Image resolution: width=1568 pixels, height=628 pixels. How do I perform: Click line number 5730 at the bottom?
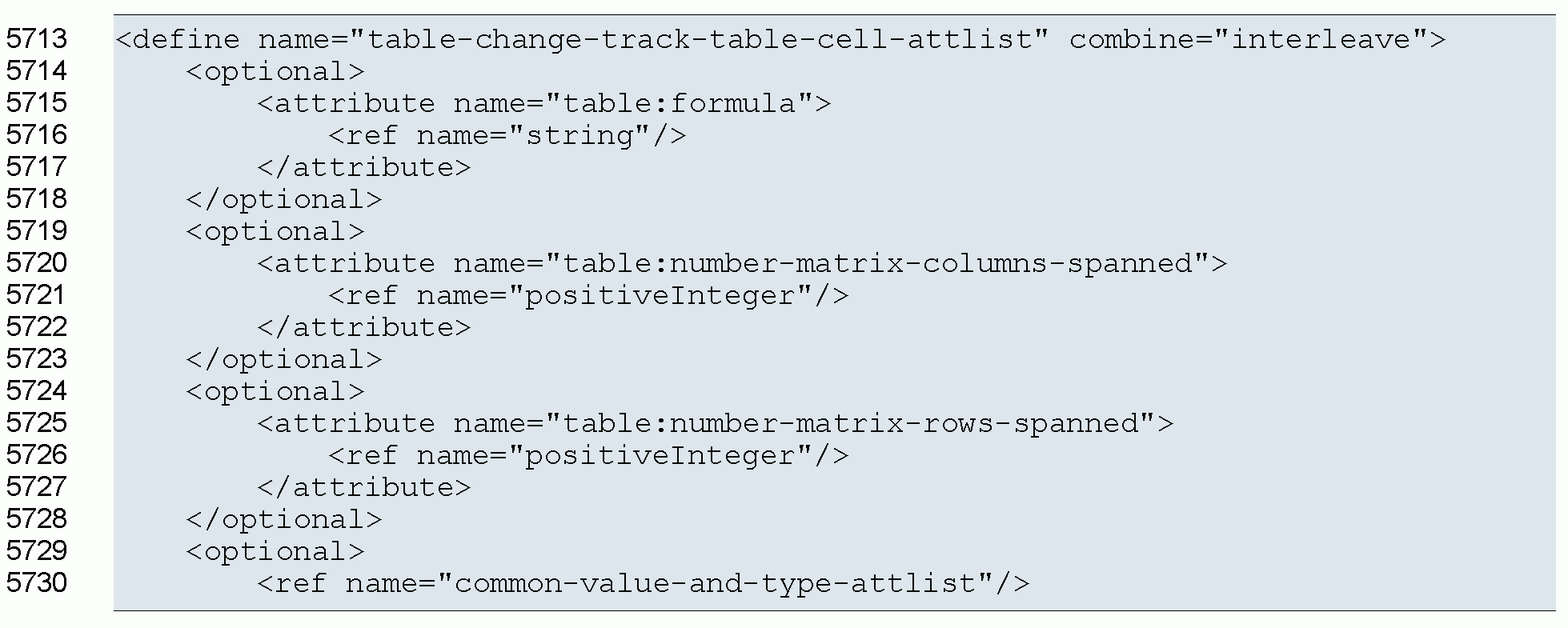(37, 583)
